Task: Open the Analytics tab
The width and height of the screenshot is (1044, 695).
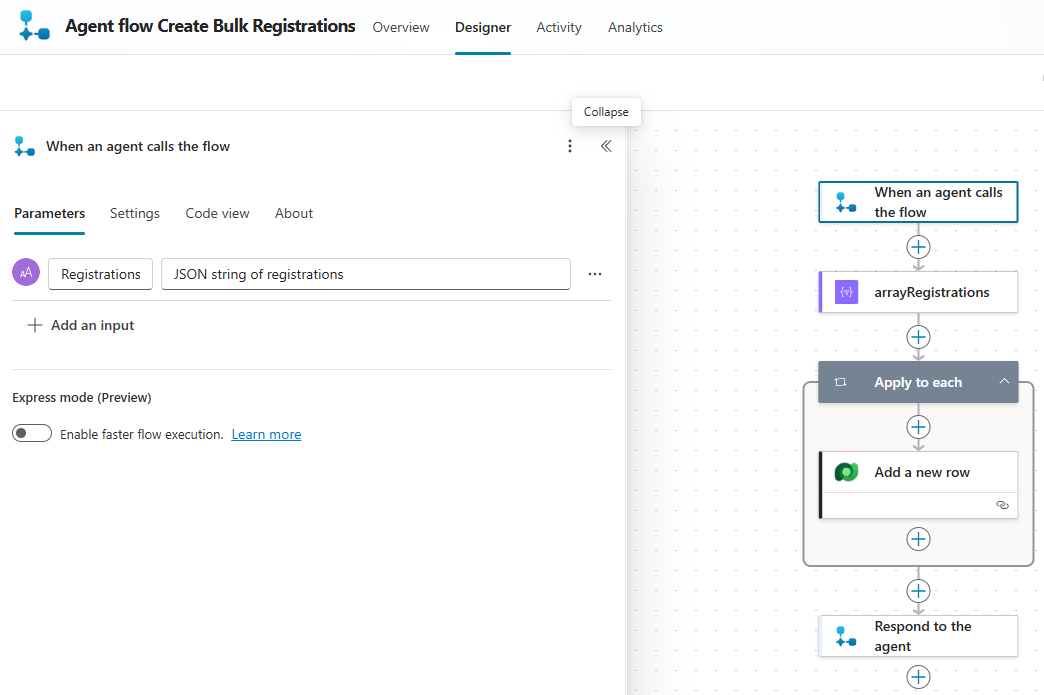Action: click(635, 27)
